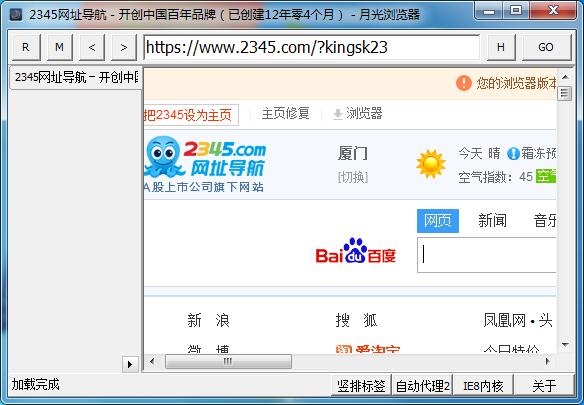This screenshot has height=405, width=584.
Task: Open the 新浪 link
Action: (x=209, y=320)
